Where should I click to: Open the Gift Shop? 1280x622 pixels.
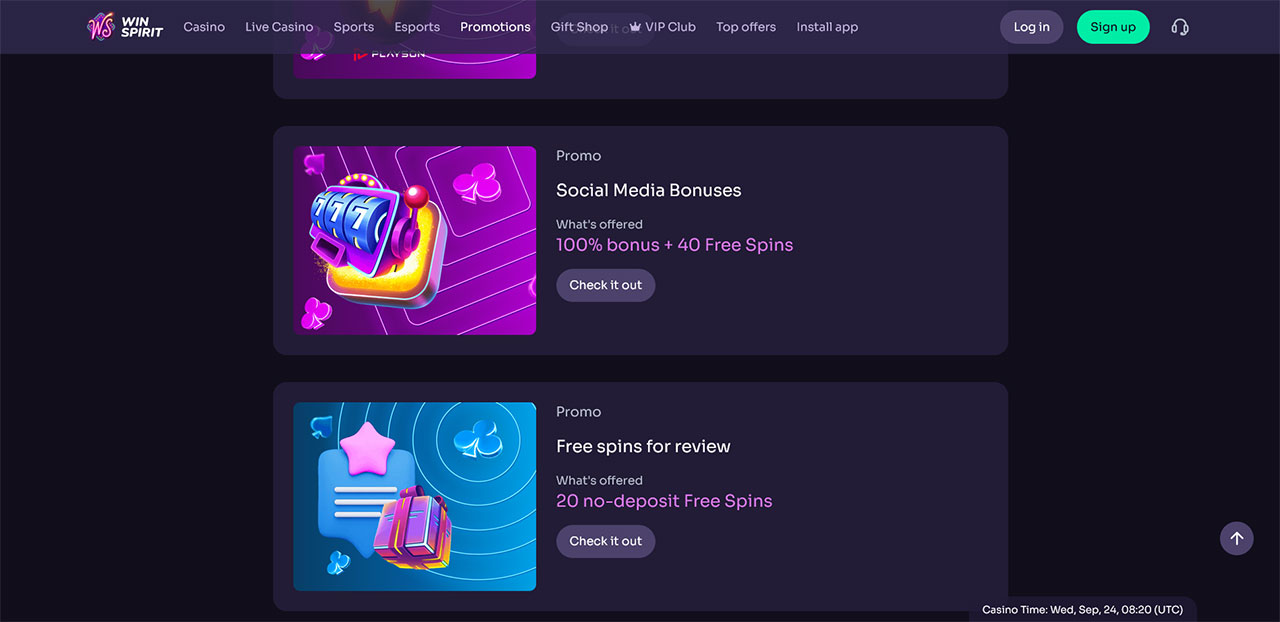(579, 27)
